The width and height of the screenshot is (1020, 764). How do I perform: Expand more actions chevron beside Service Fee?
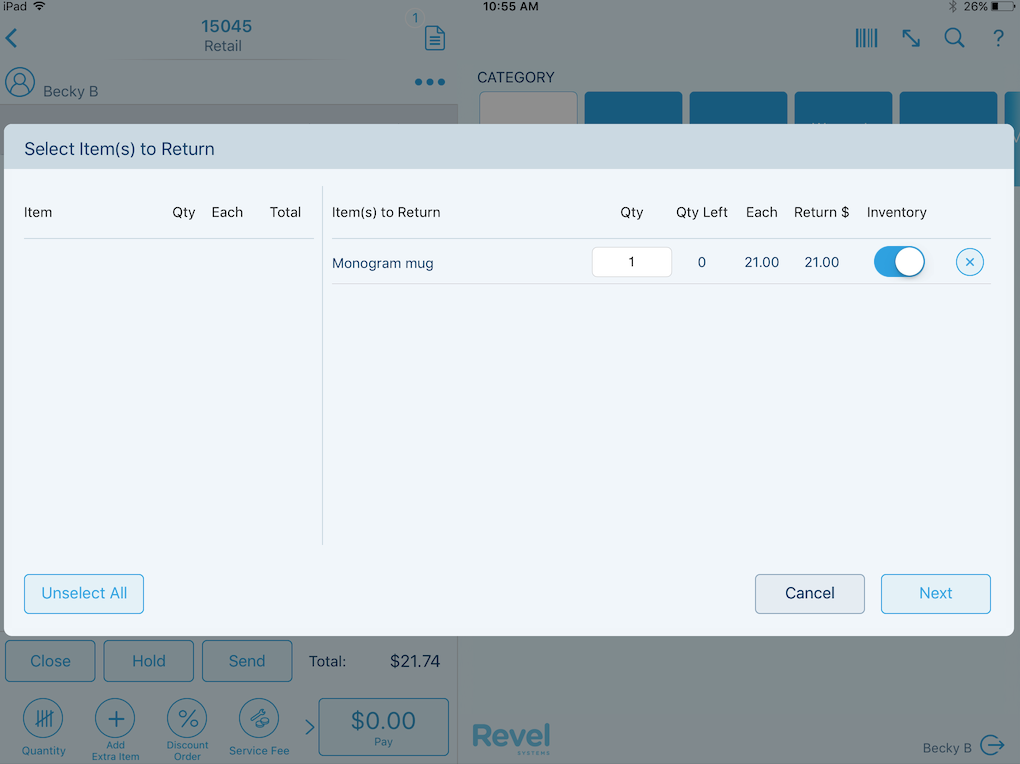pos(310,727)
